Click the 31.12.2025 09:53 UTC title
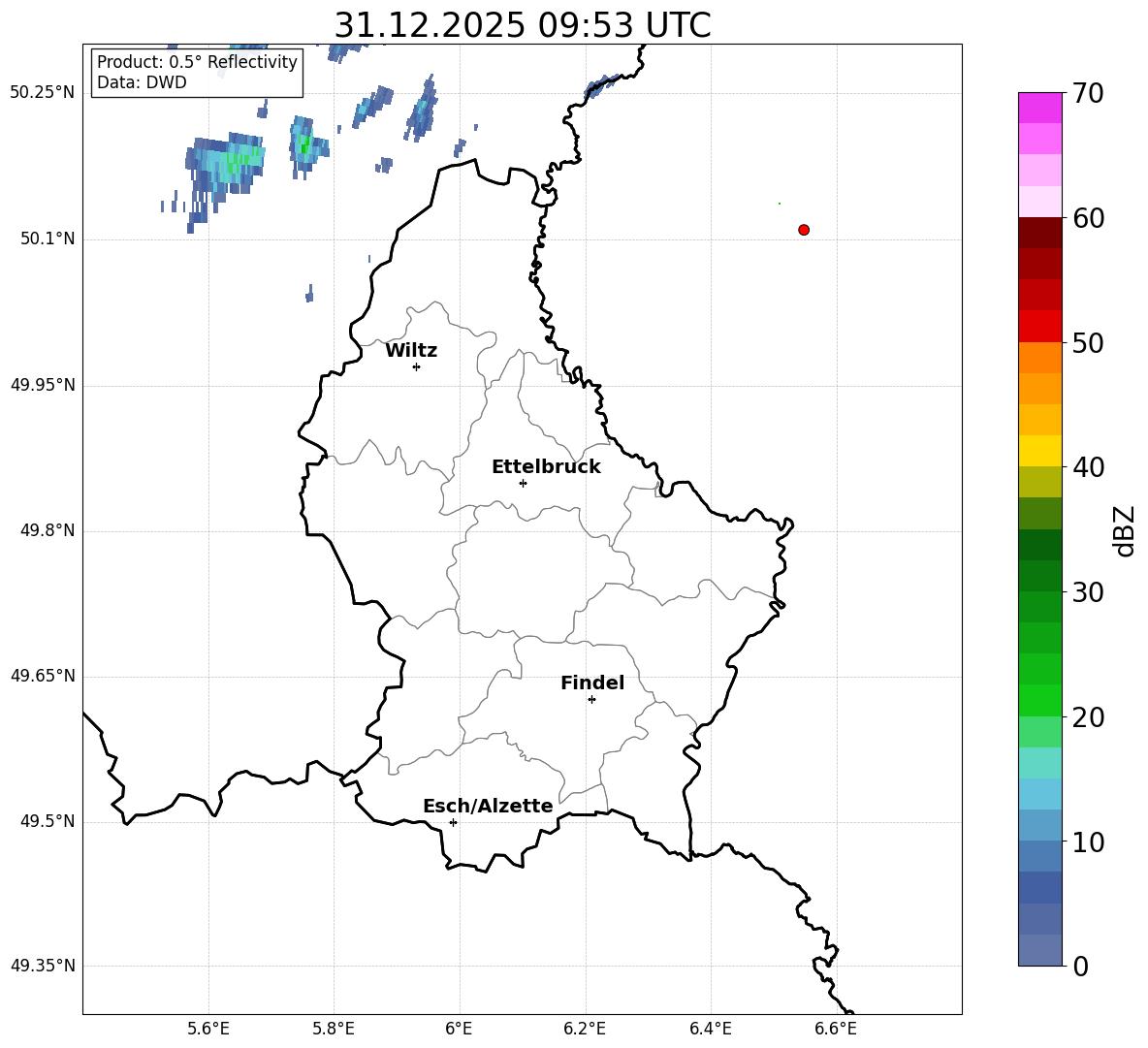 click(523, 25)
